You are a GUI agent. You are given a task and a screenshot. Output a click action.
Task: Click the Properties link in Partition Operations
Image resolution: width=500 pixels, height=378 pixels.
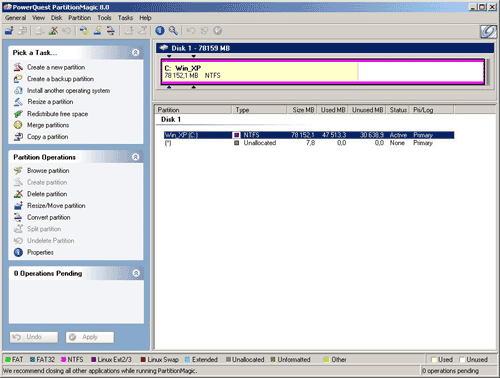(40, 252)
